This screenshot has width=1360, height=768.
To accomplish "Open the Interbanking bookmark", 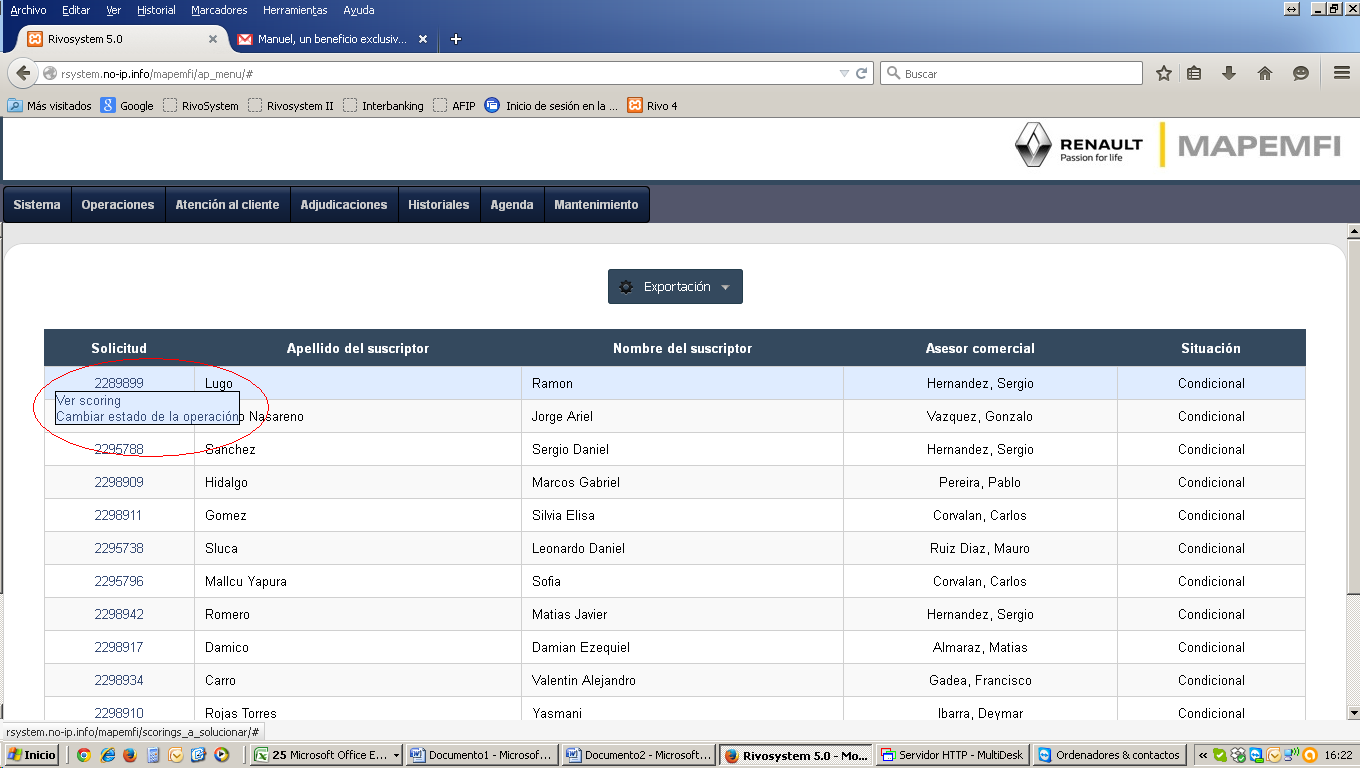I will 383,106.
